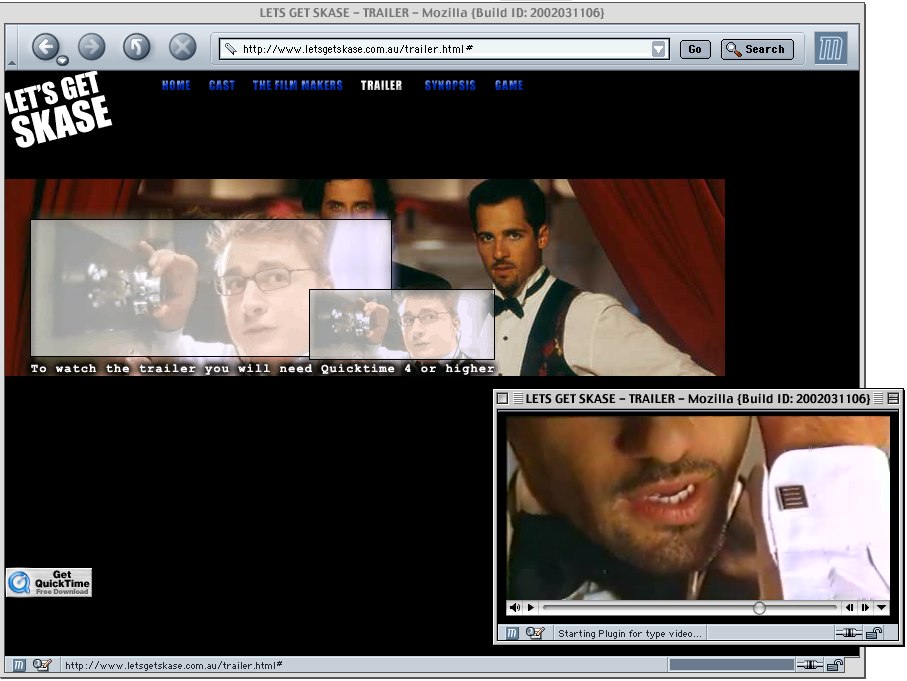Viewport: 907px width, 681px height.
Task: Click security lock icon in main status bar
Action: (835, 665)
